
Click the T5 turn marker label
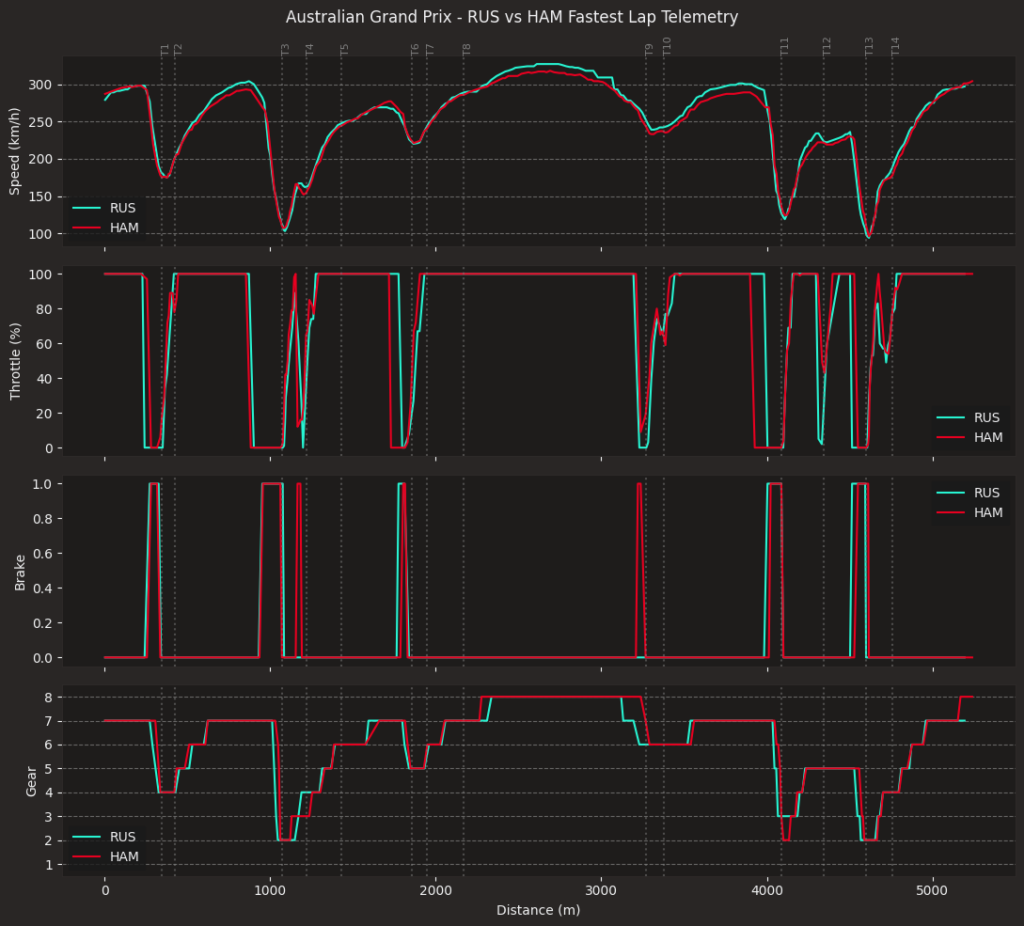(344, 49)
